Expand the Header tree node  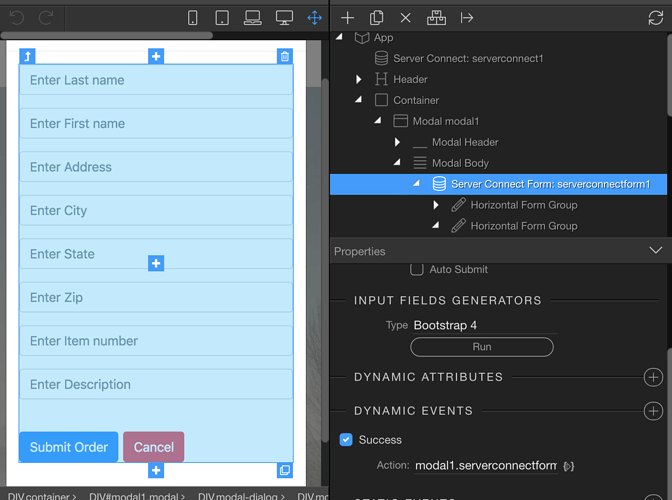359,79
